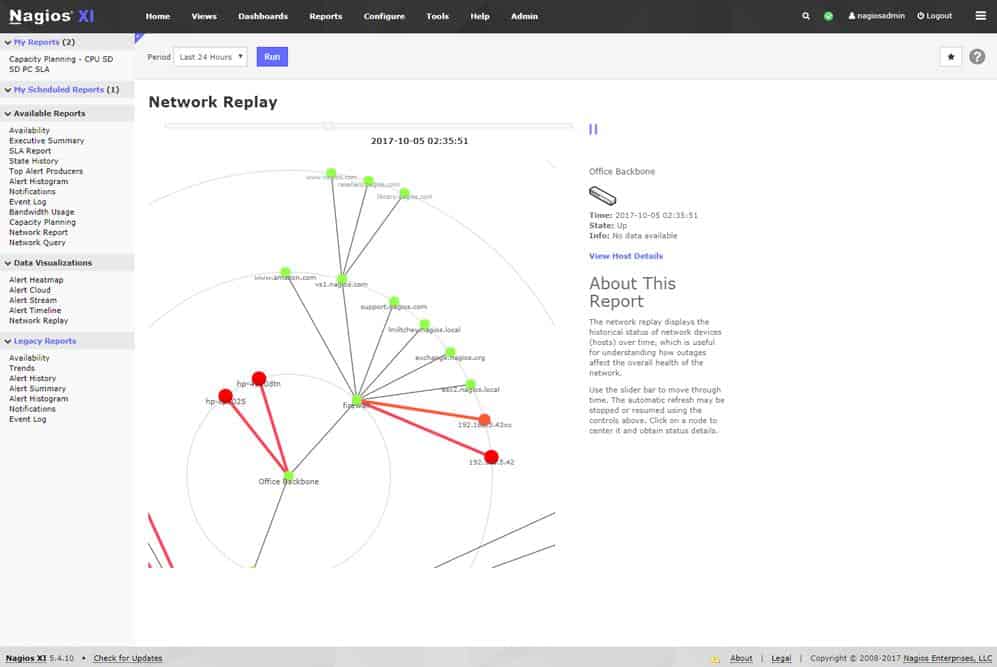Click the search magnifier icon in header
Image resolution: width=997 pixels, height=667 pixels.
[806, 16]
